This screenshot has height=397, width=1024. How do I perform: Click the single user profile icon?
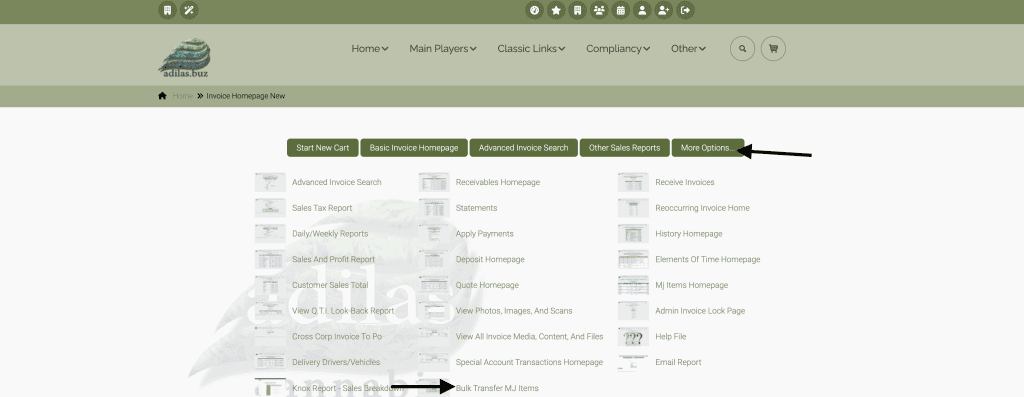pos(642,10)
